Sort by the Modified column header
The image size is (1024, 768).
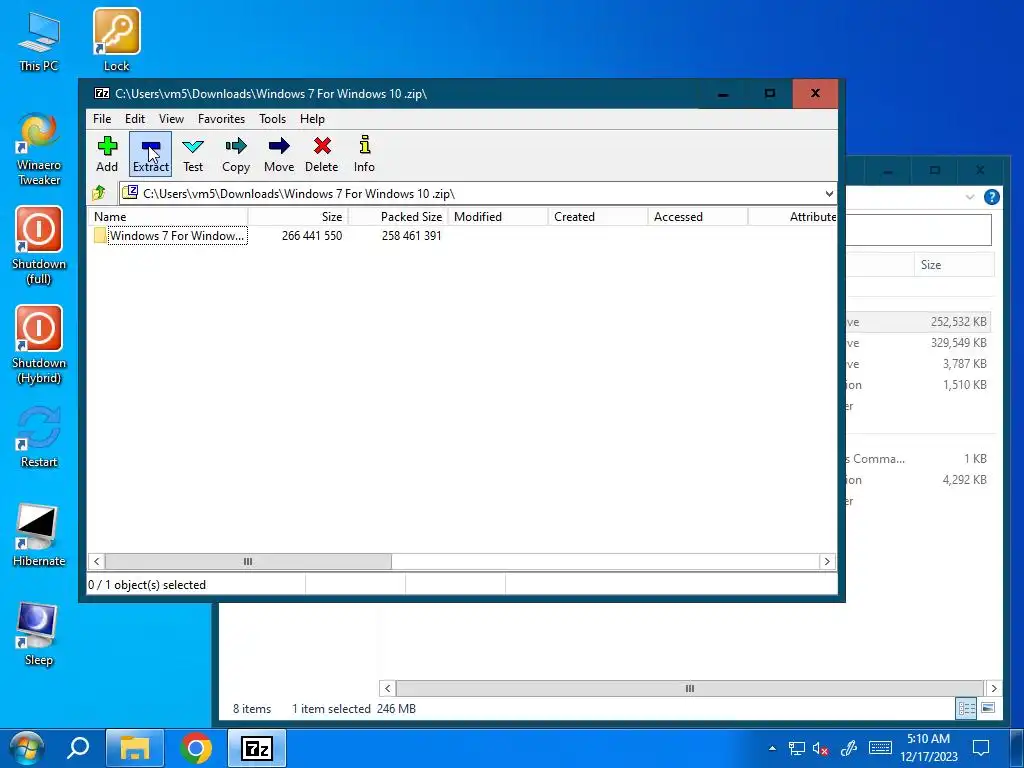tap(498, 217)
